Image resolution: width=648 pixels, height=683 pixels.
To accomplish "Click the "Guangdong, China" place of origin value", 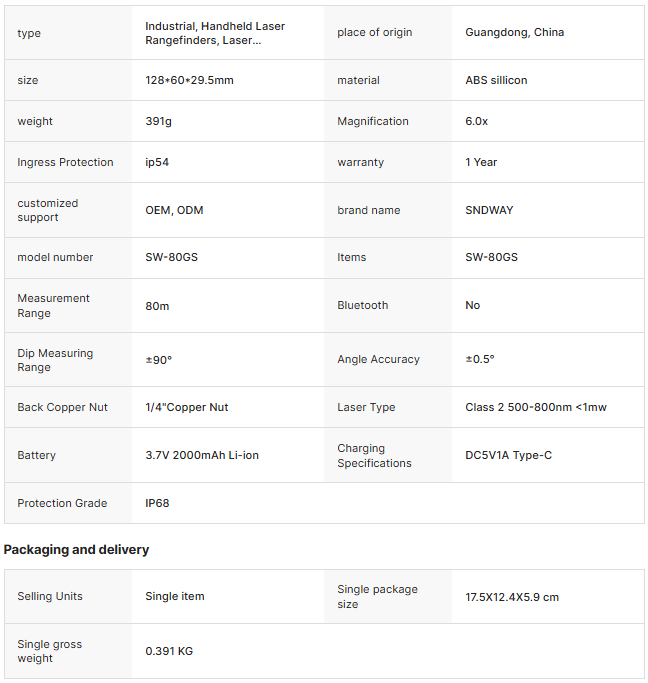I will pyautogui.click(x=514, y=32).
